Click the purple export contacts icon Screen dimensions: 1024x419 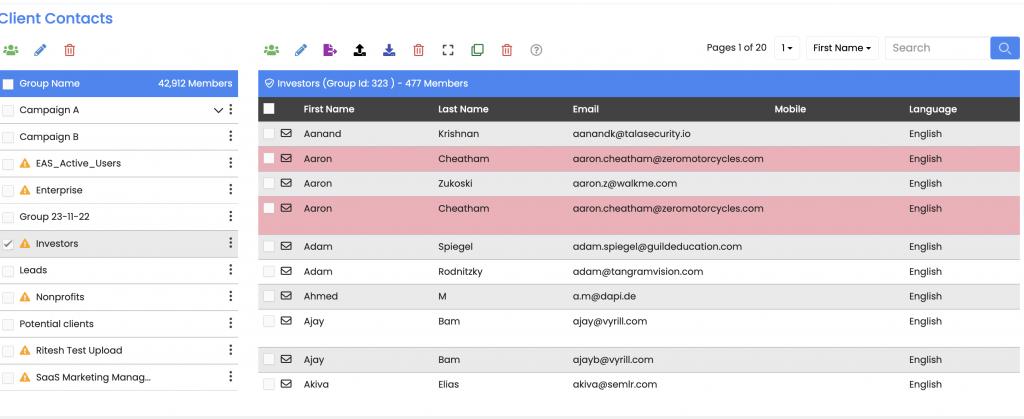tap(330, 50)
